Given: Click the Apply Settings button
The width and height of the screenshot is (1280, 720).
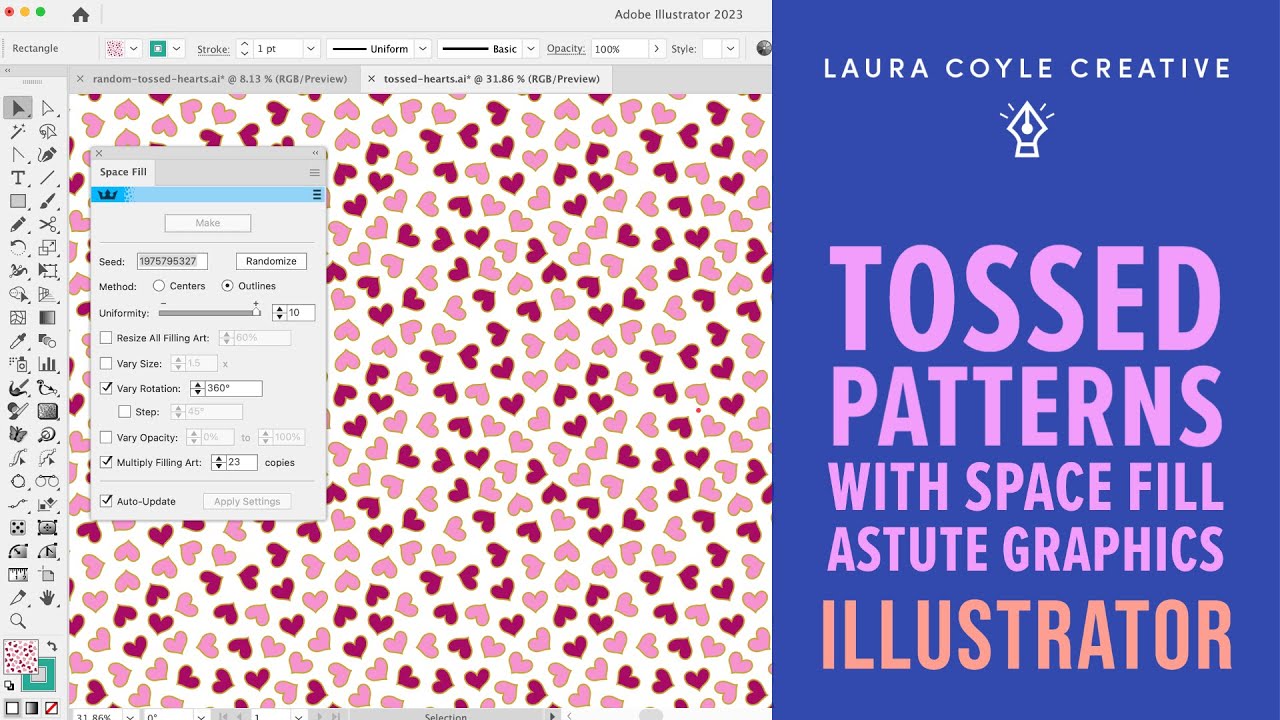Looking at the screenshot, I should 247,501.
